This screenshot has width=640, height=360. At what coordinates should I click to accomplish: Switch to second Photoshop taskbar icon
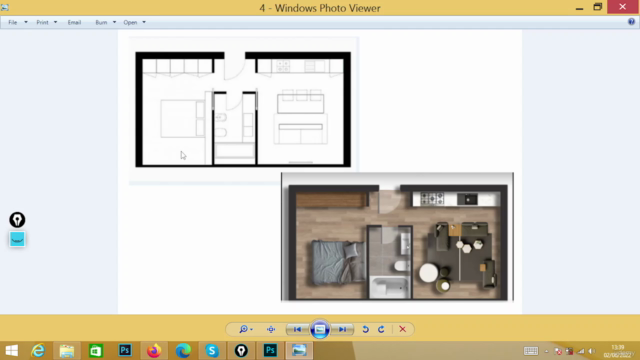tap(270, 351)
